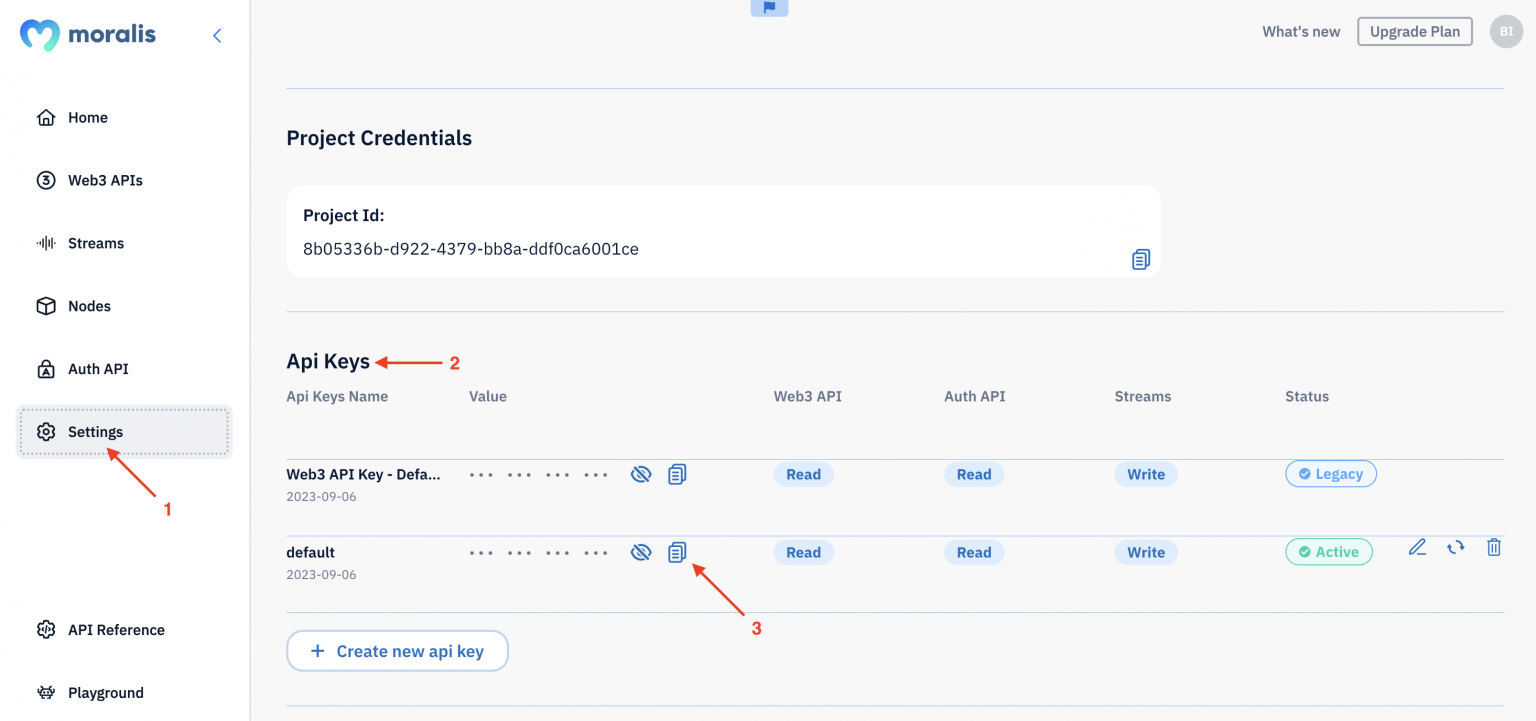Click the 'Web3 API Key - Defa...' name
Viewport: 1536px width, 721px height.
[x=363, y=474]
